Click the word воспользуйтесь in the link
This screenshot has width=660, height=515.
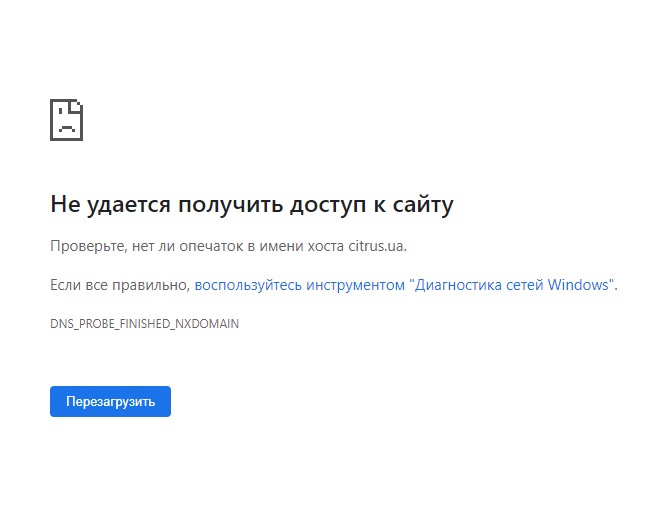(248, 285)
